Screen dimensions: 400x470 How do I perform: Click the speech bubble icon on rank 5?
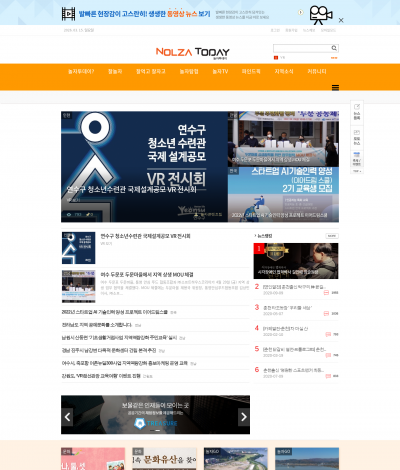point(328,355)
